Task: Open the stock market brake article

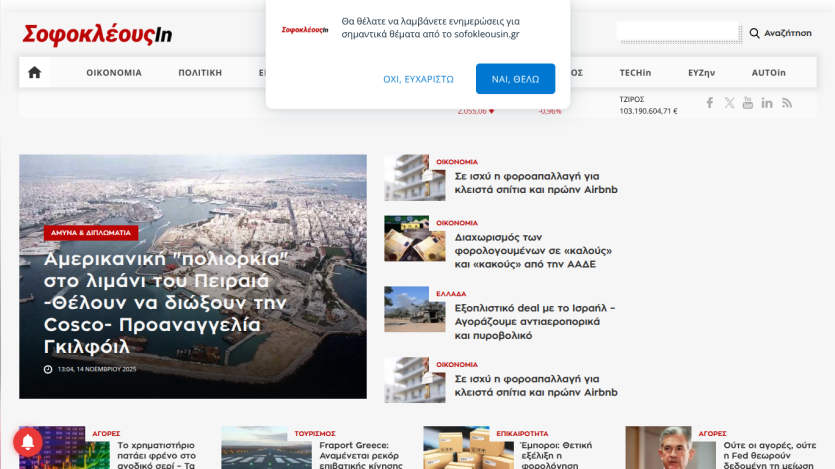Action: tap(157, 455)
